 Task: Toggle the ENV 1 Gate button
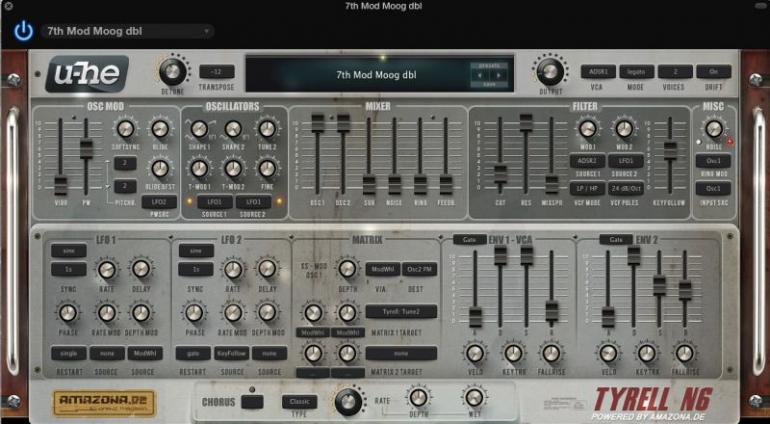point(469,239)
